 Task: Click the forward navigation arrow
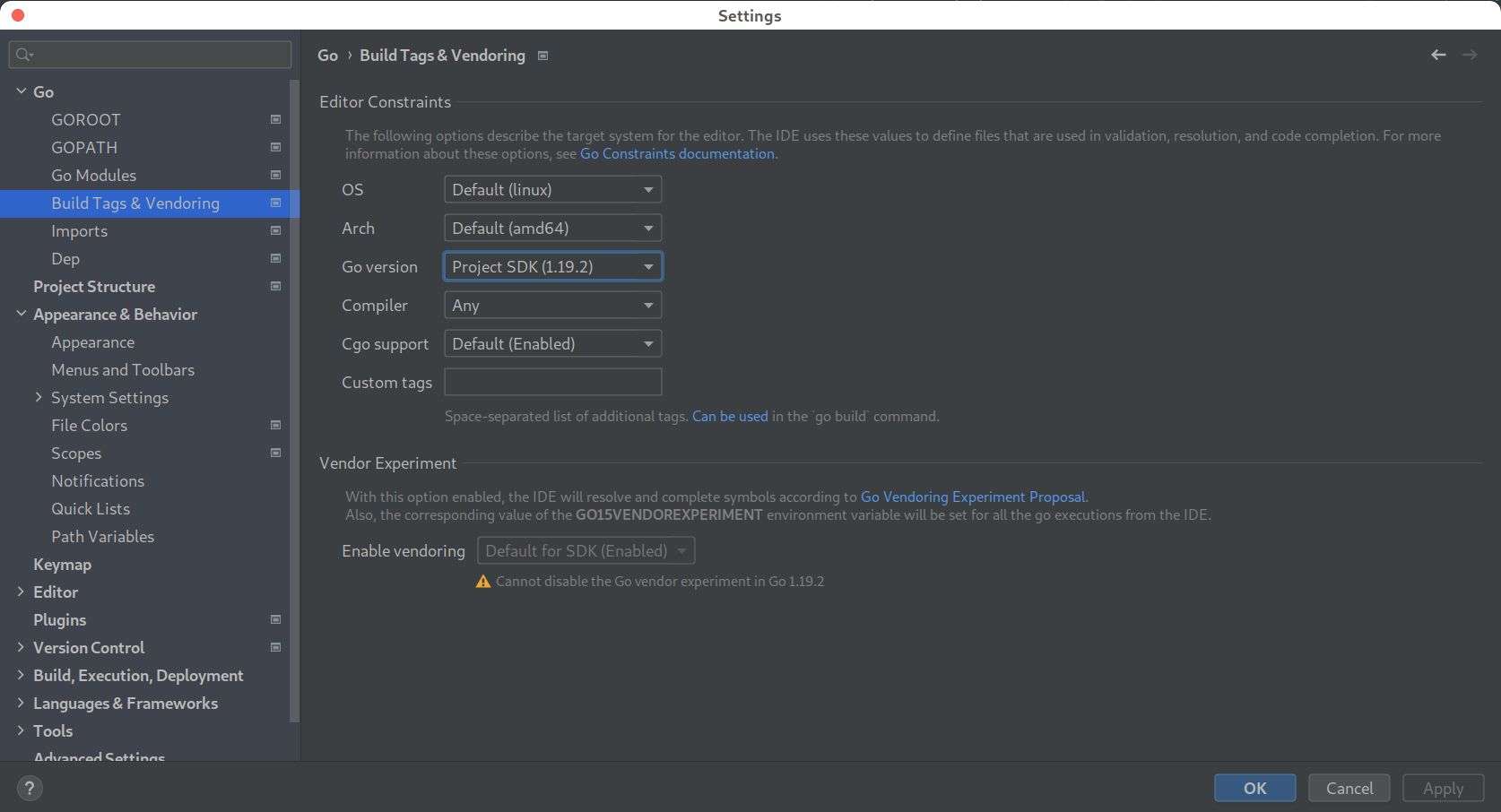tap(1470, 55)
